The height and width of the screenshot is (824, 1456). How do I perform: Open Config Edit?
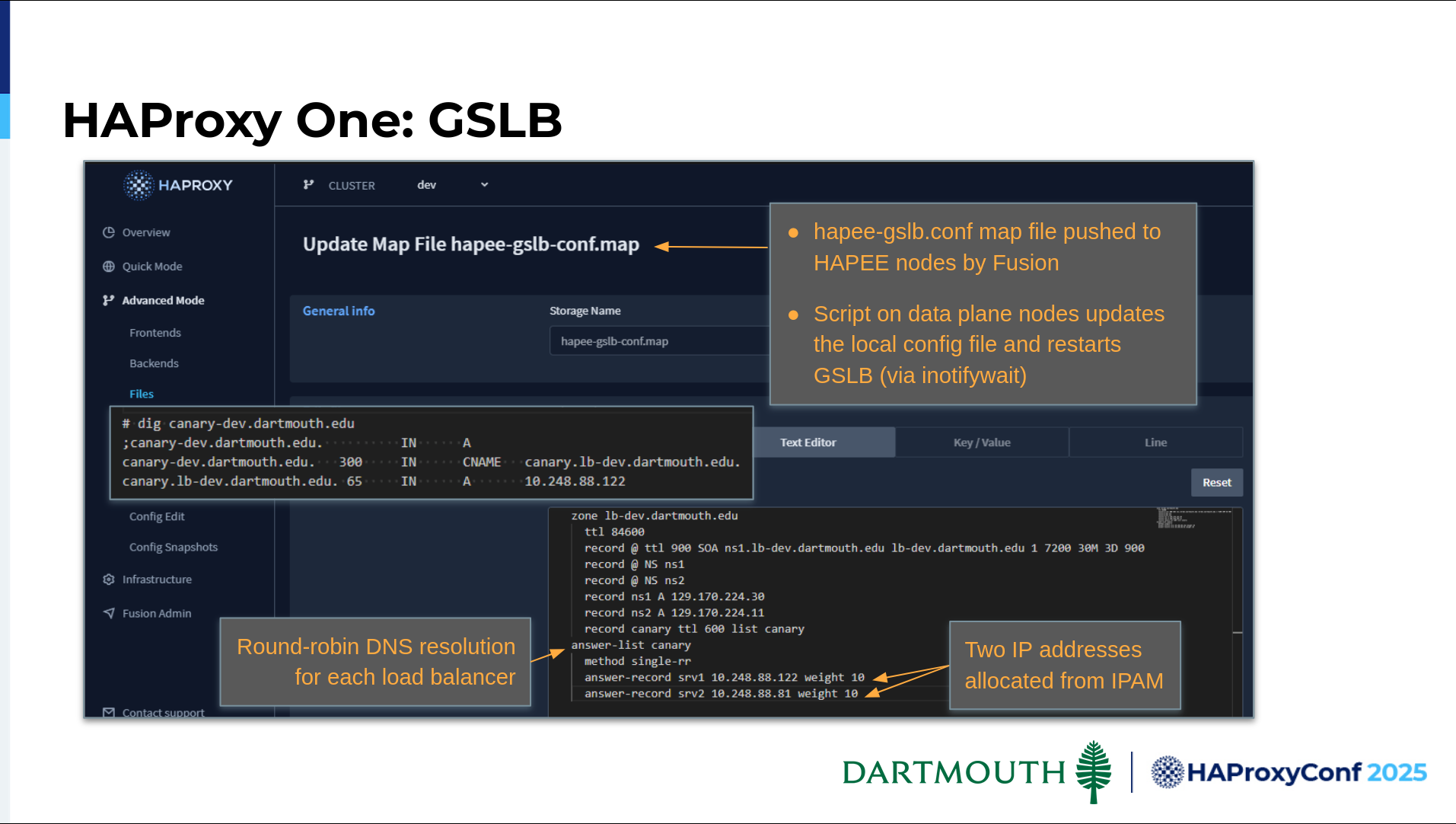[x=157, y=516]
